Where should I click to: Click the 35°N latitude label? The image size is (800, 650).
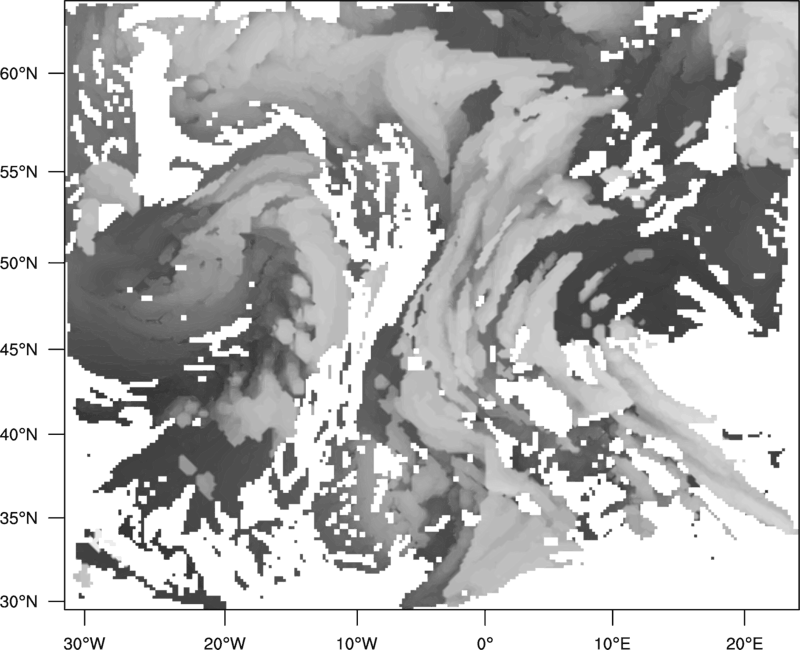19,518
